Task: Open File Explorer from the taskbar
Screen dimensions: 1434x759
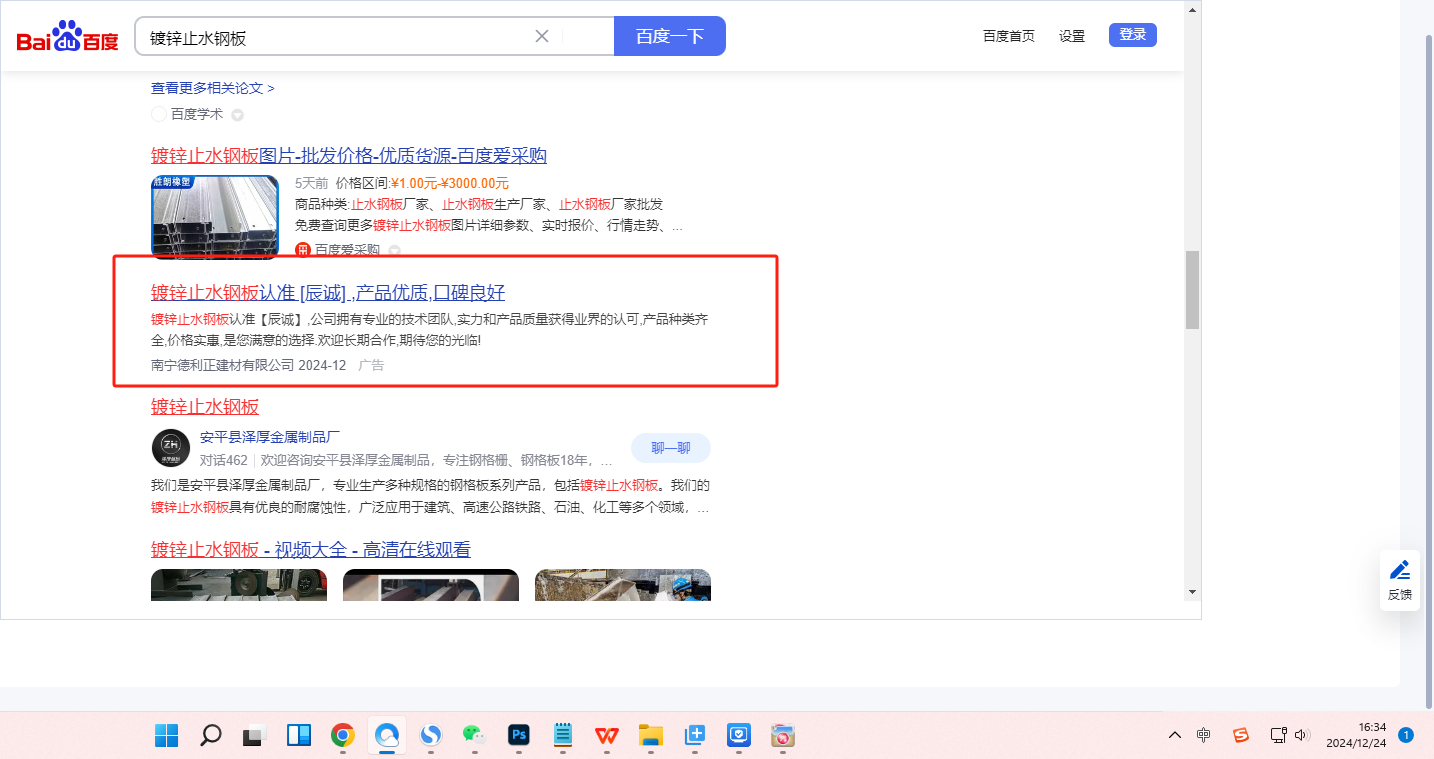Action: (651, 736)
